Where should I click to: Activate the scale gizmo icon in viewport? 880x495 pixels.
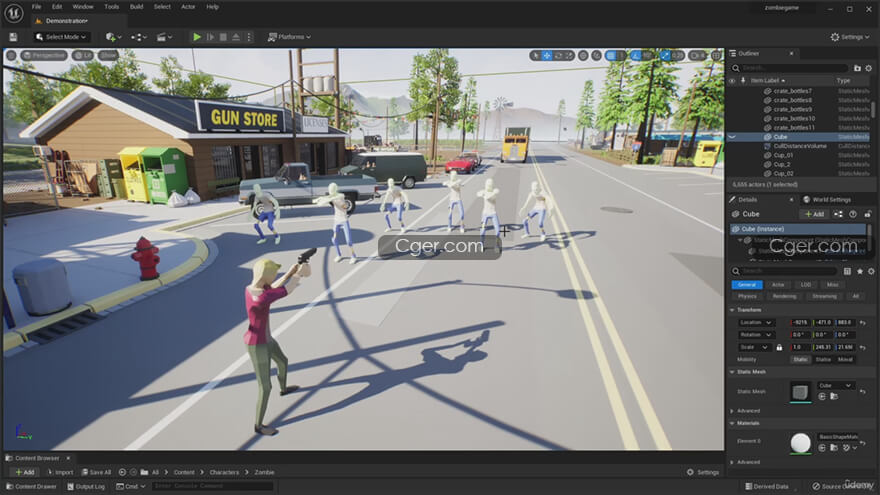tap(569, 56)
